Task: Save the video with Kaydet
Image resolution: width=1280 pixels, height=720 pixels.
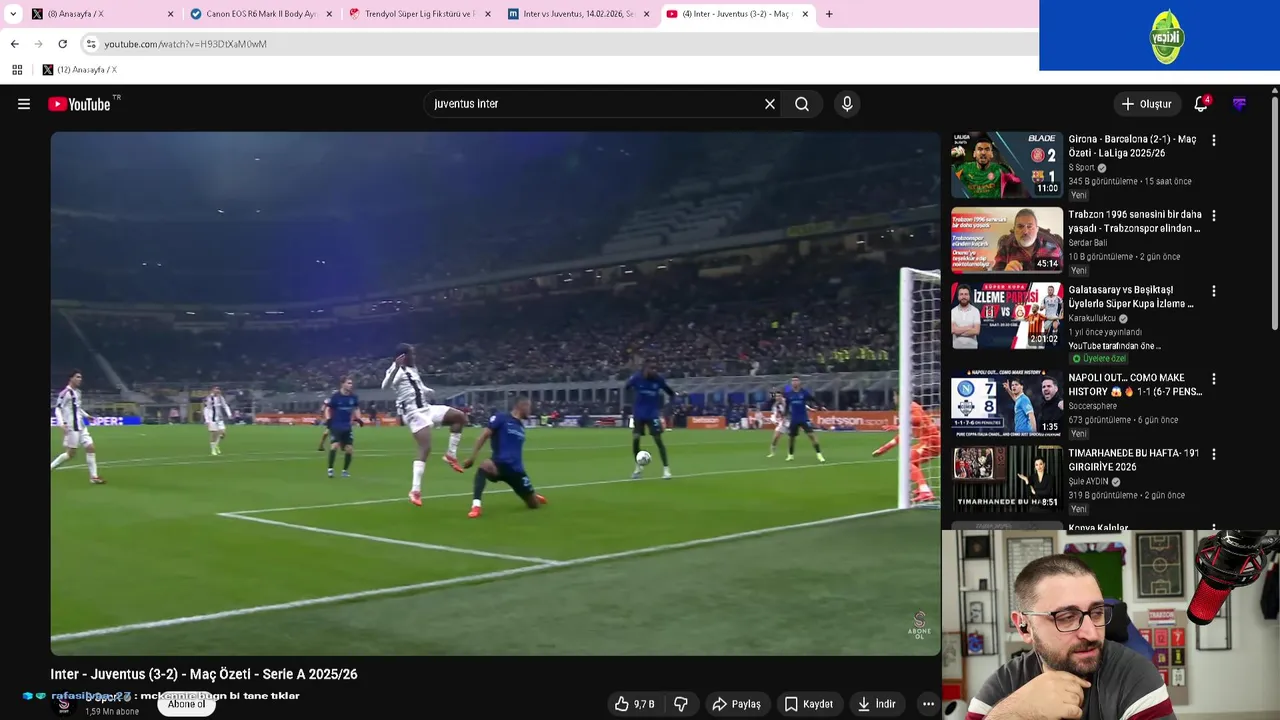Action: [808, 704]
